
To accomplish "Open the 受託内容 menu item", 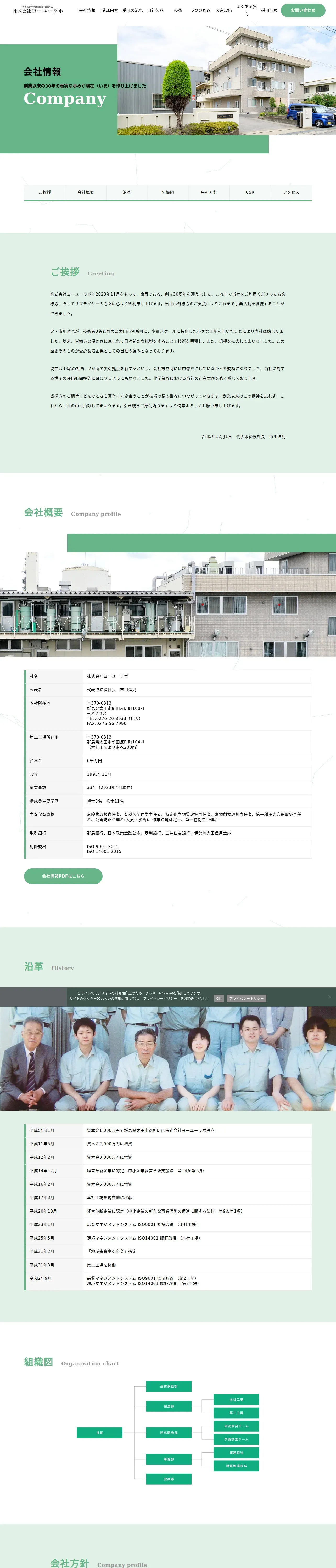I will [110, 10].
